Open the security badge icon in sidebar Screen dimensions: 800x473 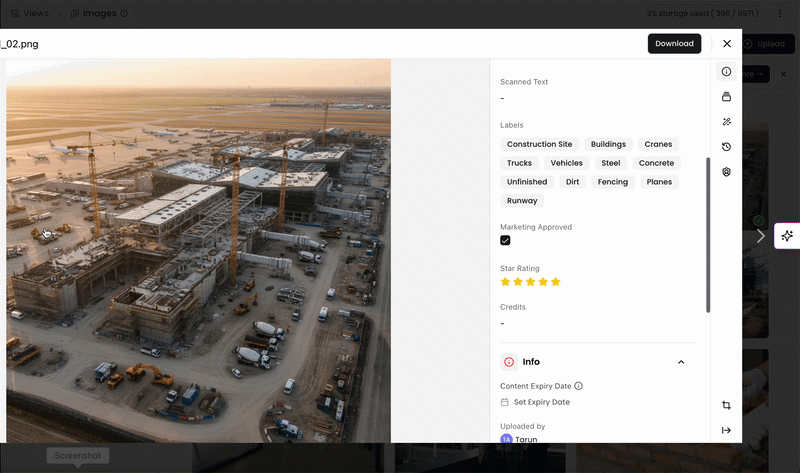click(726, 171)
